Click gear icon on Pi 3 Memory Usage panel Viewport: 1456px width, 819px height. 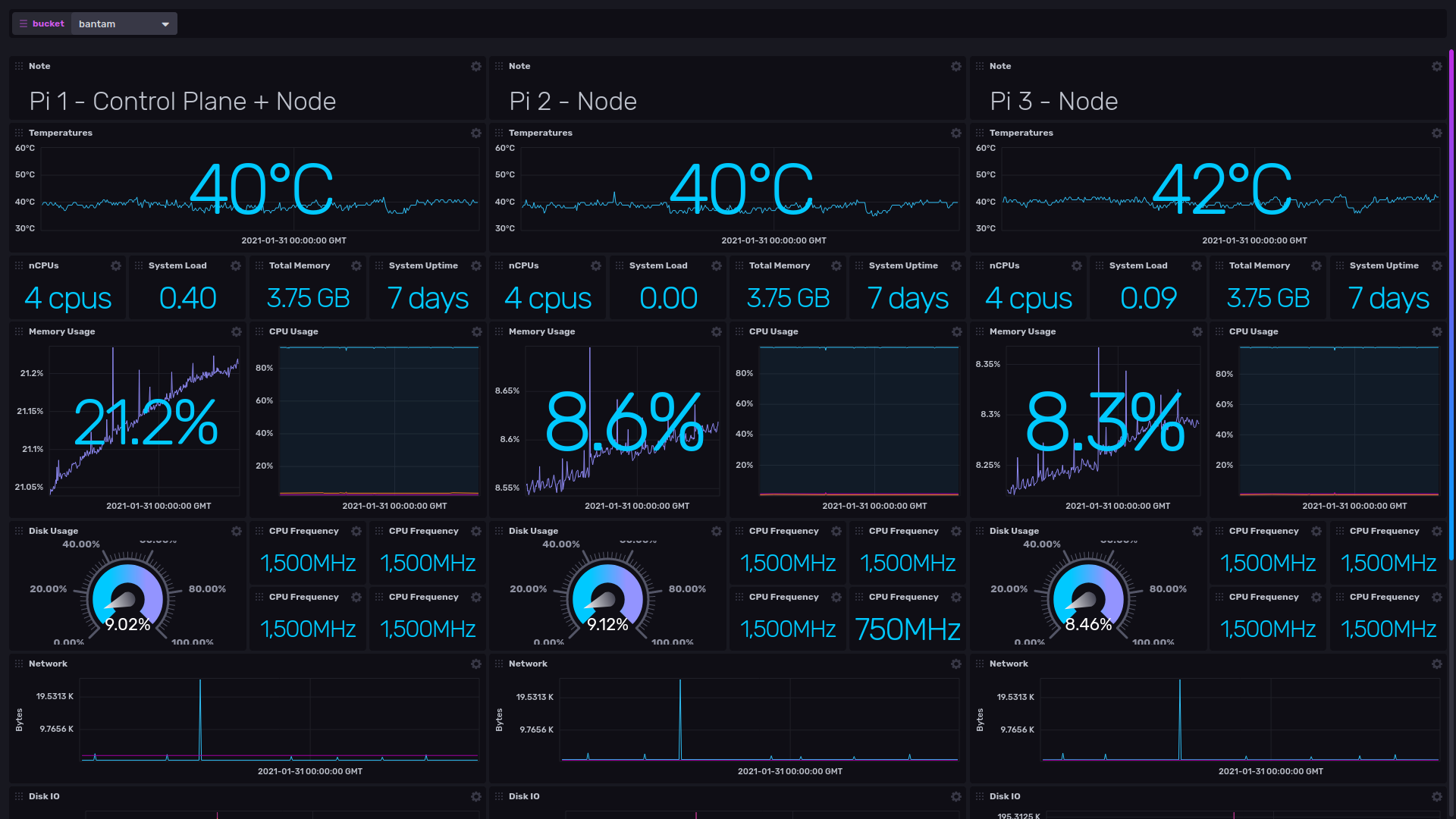tap(1197, 331)
